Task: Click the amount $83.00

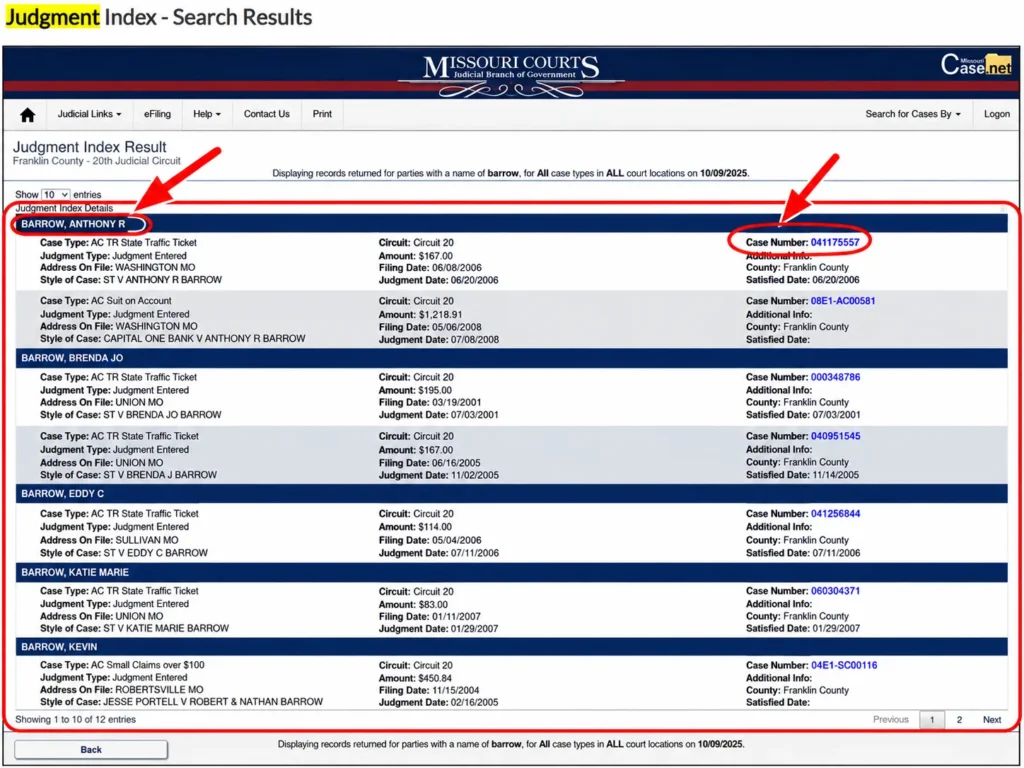Action: point(433,604)
